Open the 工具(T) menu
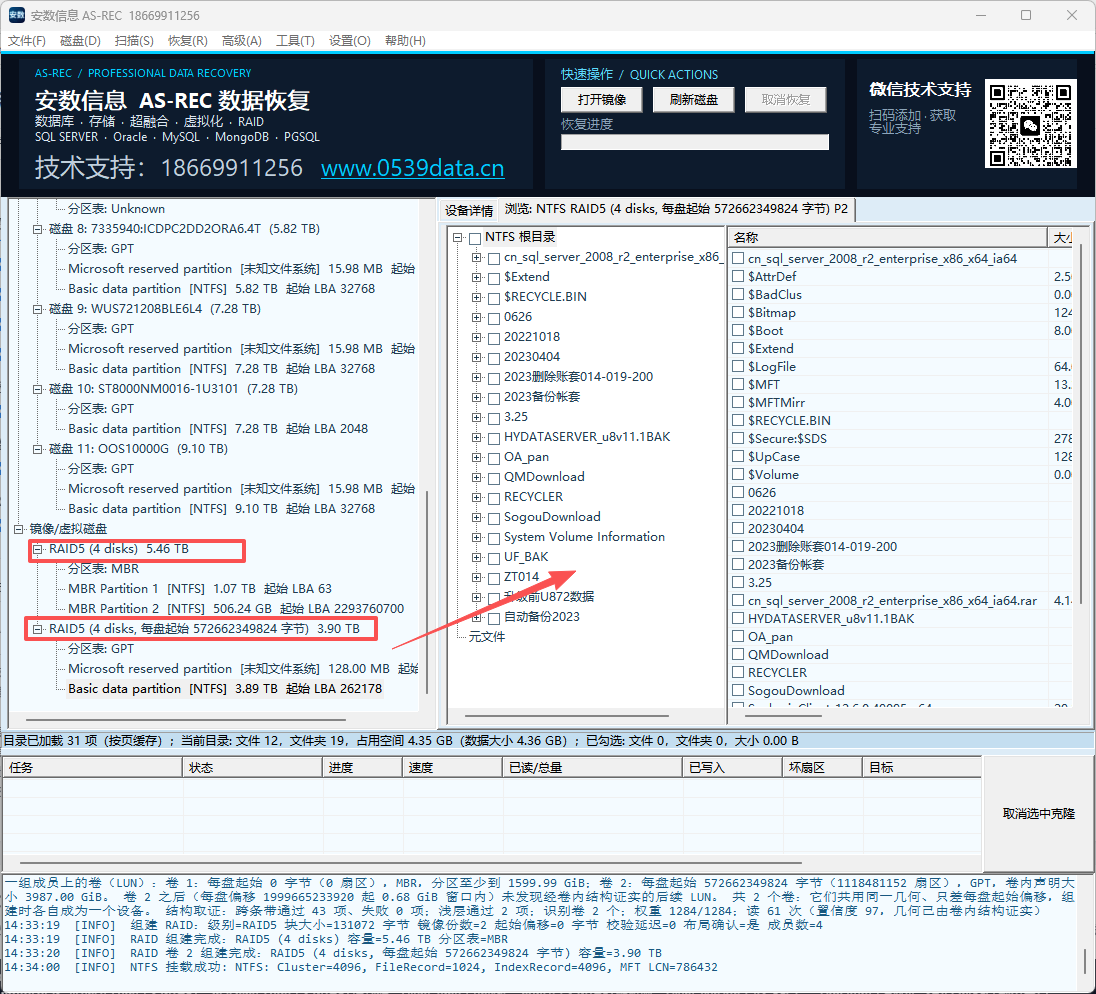 [x=295, y=41]
